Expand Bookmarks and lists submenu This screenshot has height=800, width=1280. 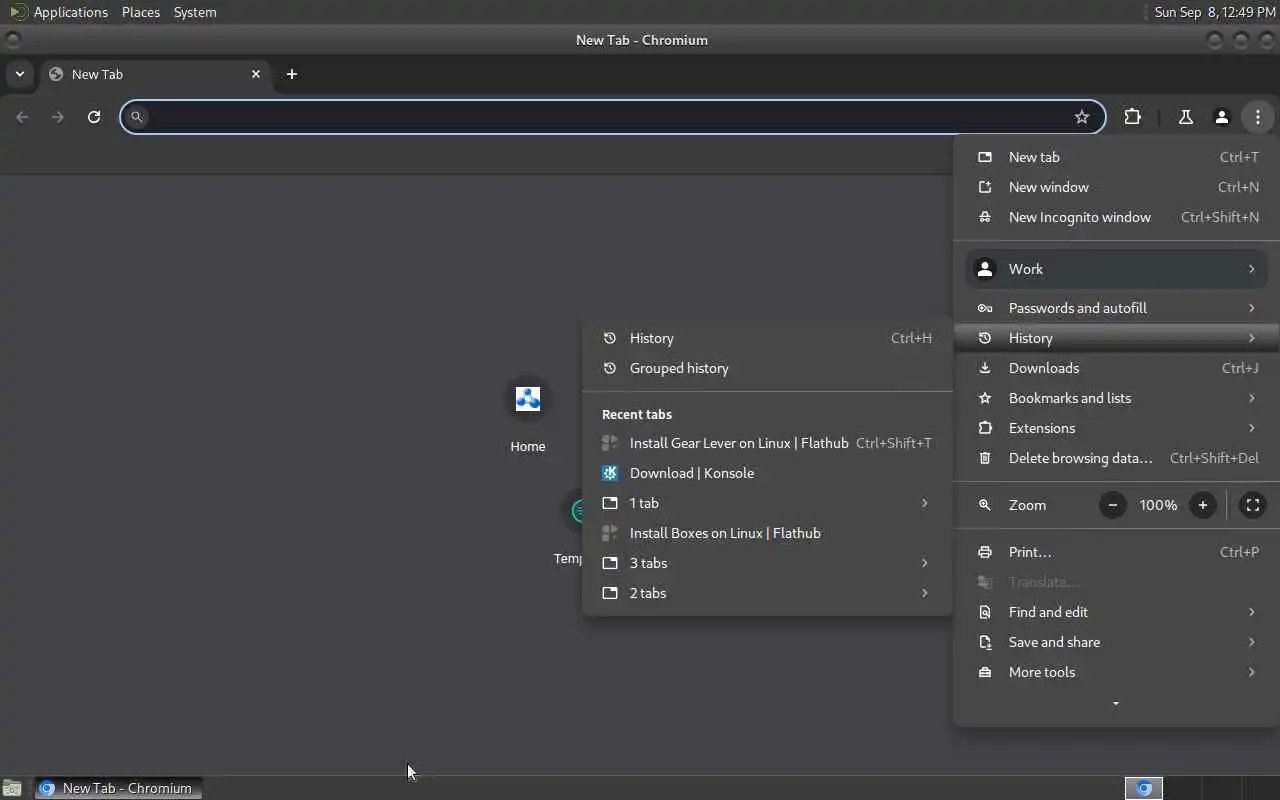pyautogui.click(x=1116, y=398)
